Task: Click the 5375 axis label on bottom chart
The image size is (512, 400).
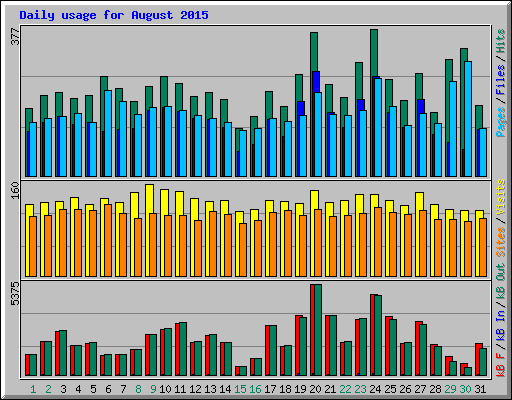Action: pyautogui.click(x=15, y=294)
